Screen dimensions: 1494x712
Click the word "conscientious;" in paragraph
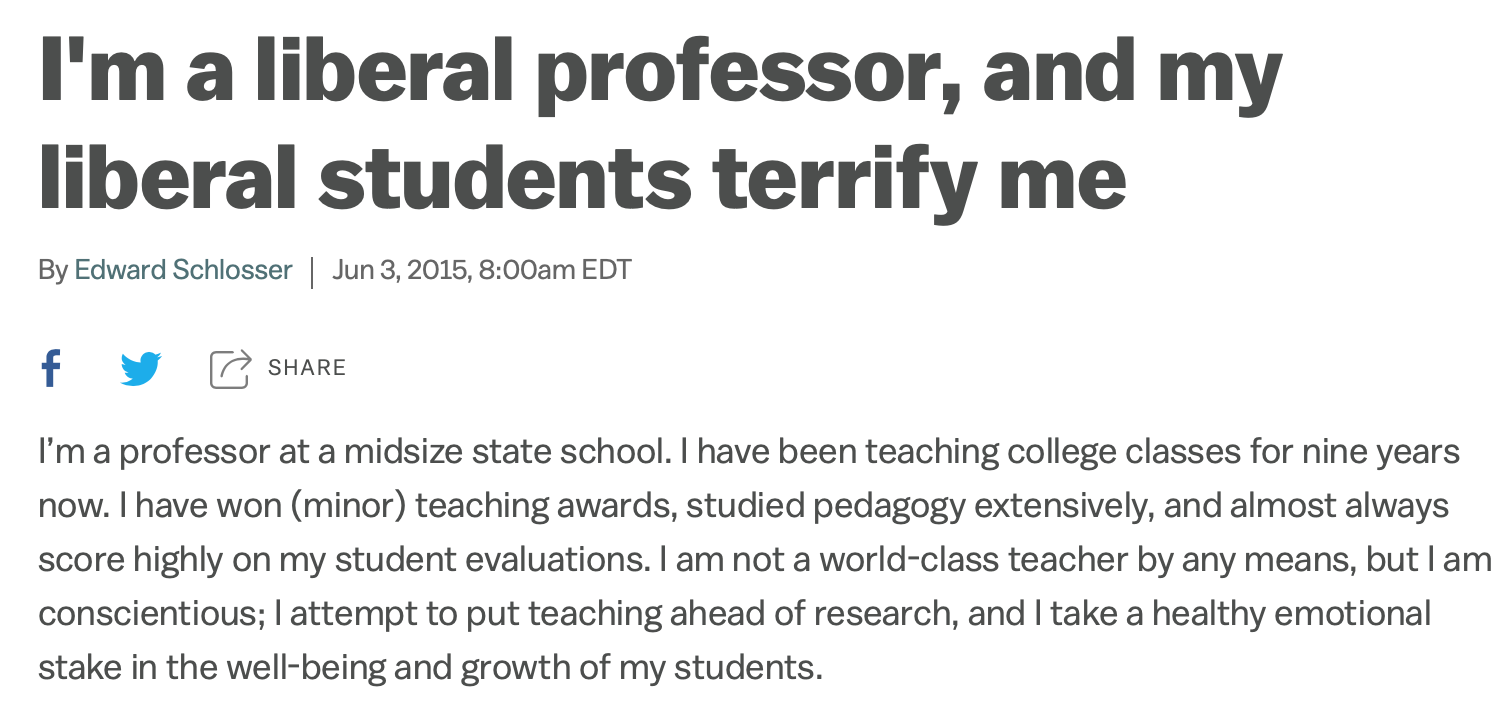point(152,613)
